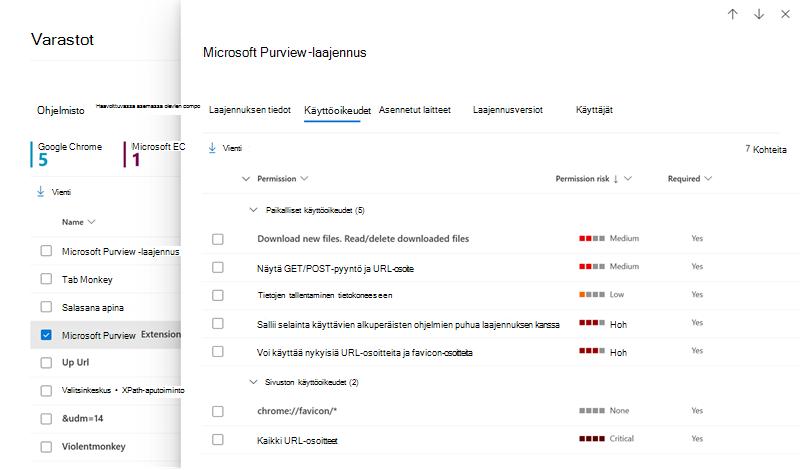
Task: Open the Up Url extension row
Action: [75, 362]
